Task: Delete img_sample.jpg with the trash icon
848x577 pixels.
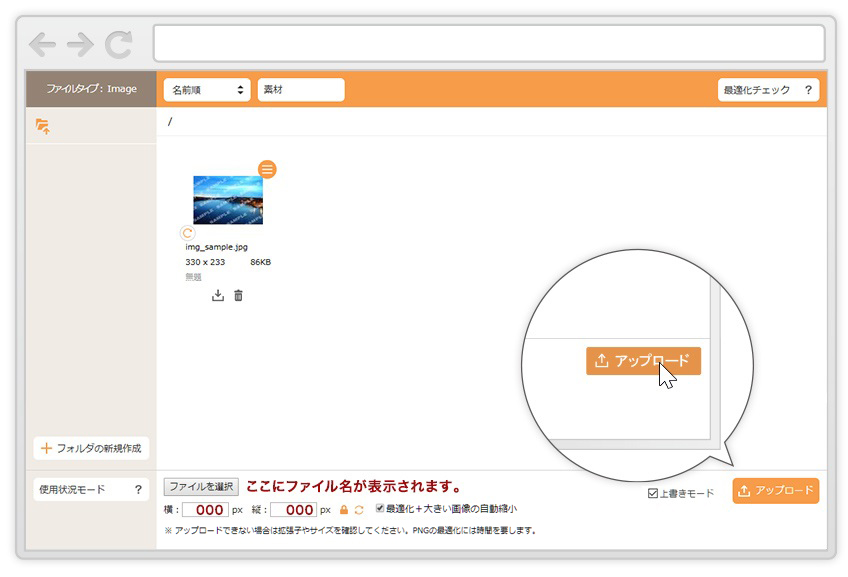Action: (x=238, y=295)
